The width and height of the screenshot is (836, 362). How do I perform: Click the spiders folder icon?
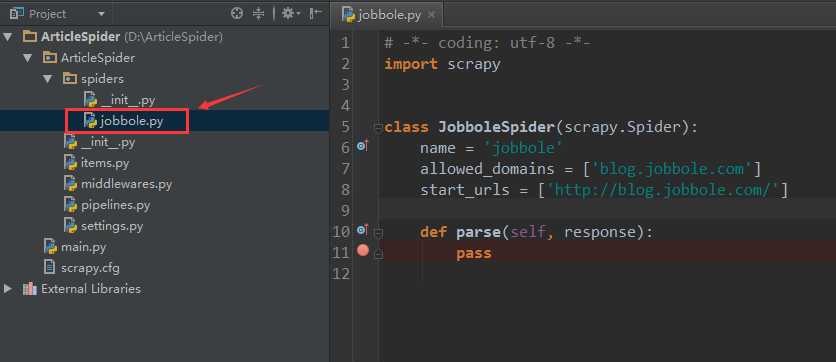70,79
